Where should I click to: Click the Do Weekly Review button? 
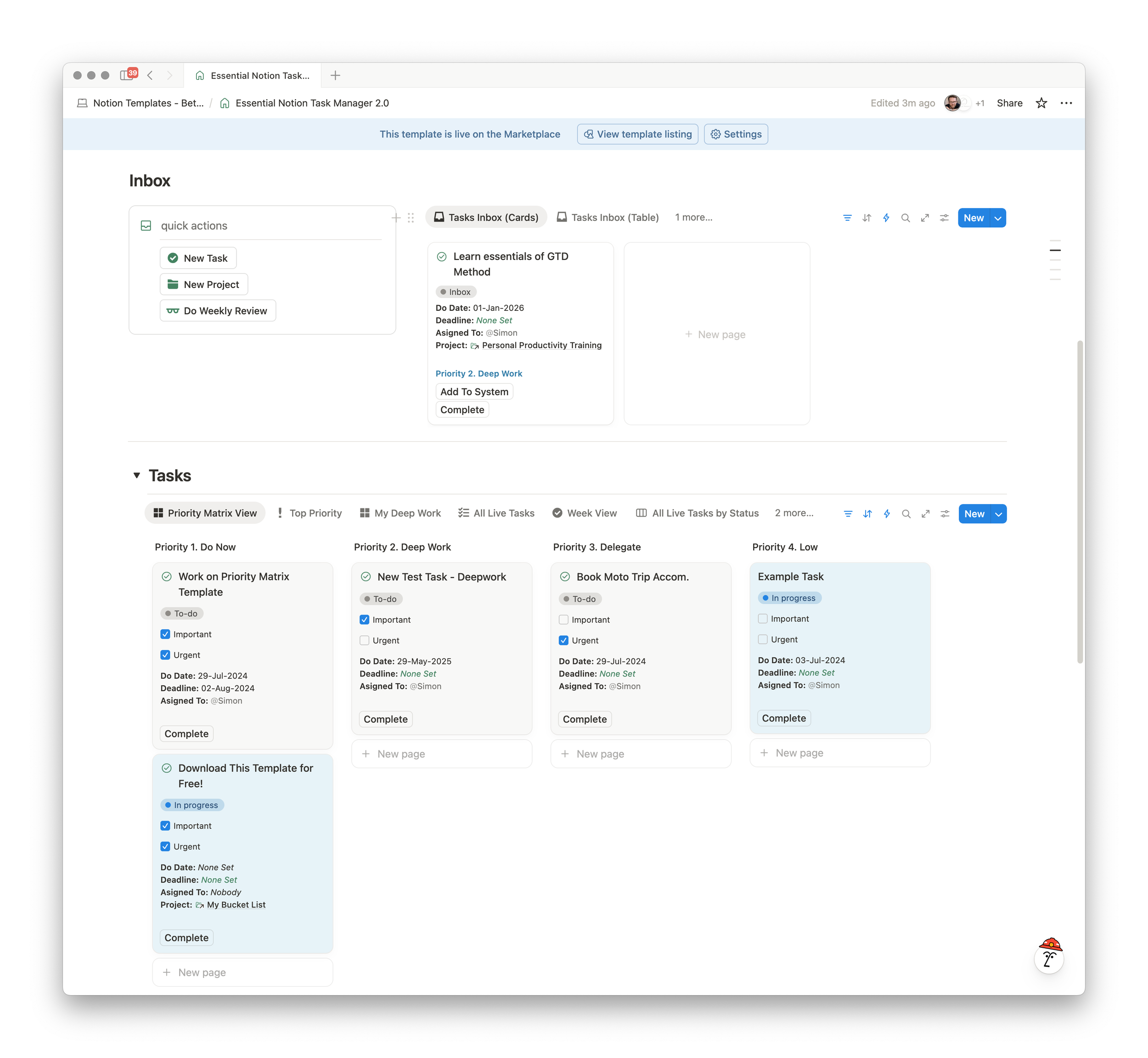218,311
